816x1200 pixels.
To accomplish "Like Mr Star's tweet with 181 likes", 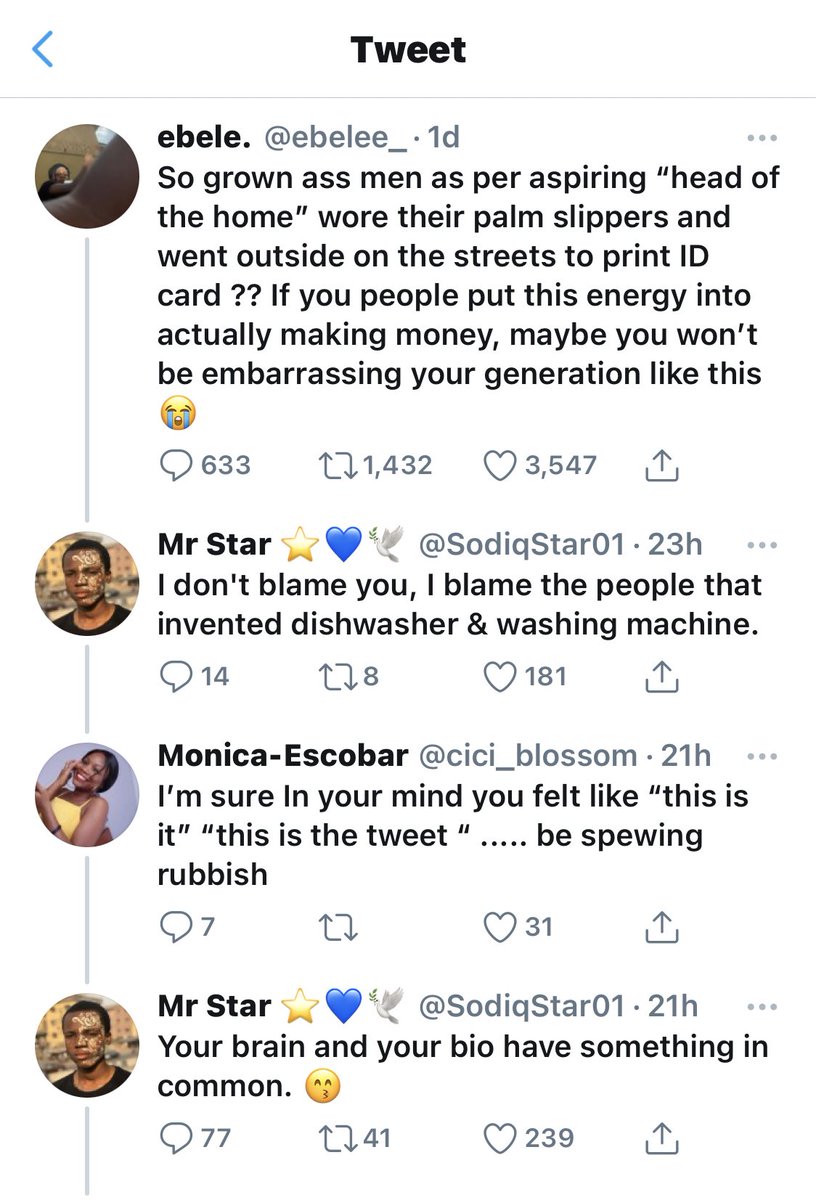I will tap(499, 677).
